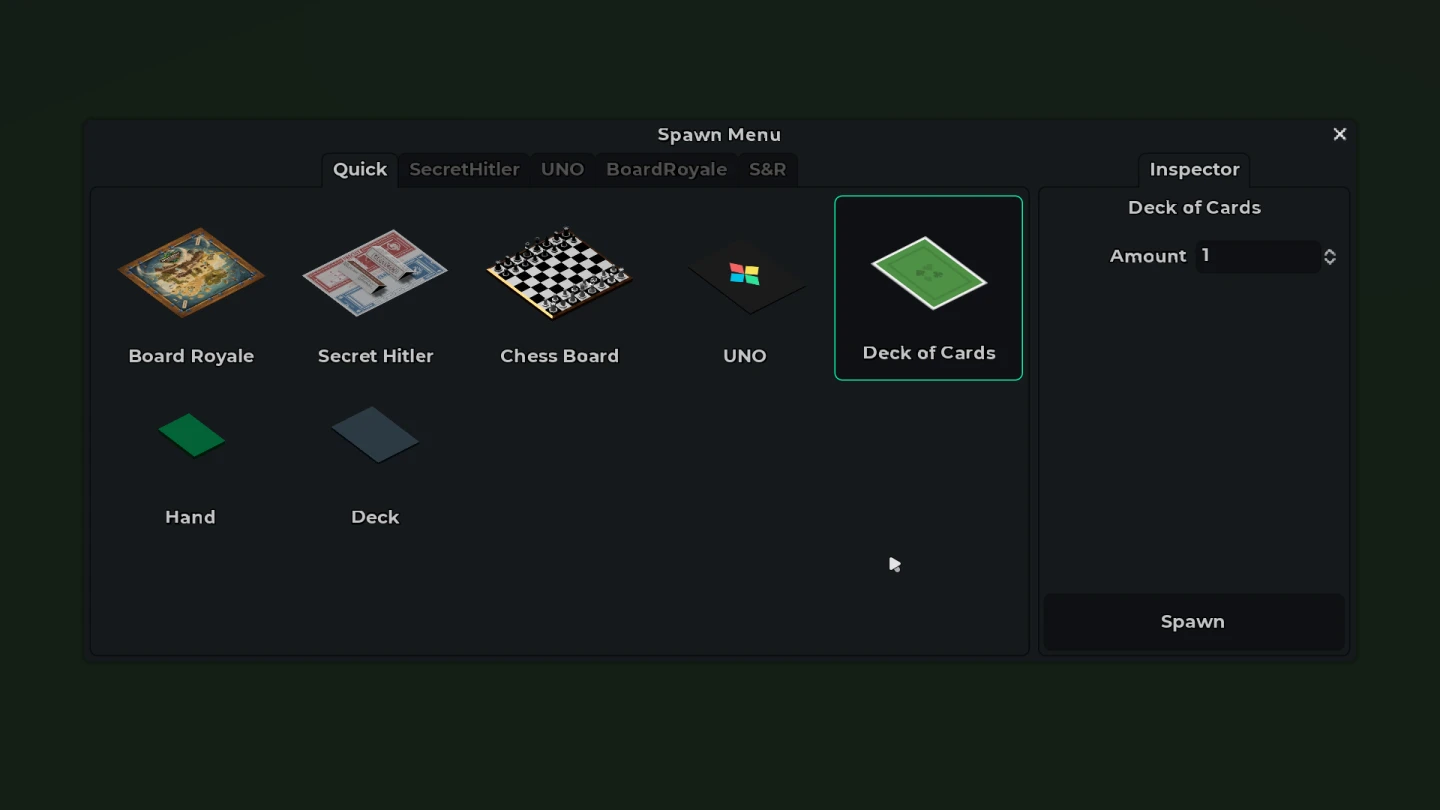Open the S&R tab
The width and height of the screenshot is (1440, 810).
[768, 169]
